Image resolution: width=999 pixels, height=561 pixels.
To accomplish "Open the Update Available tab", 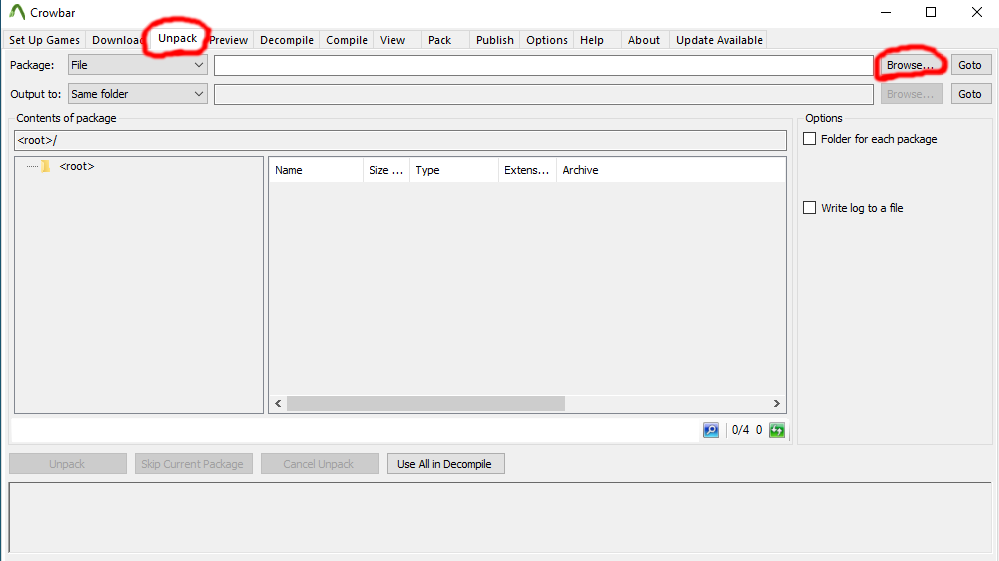I will (719, 40).
